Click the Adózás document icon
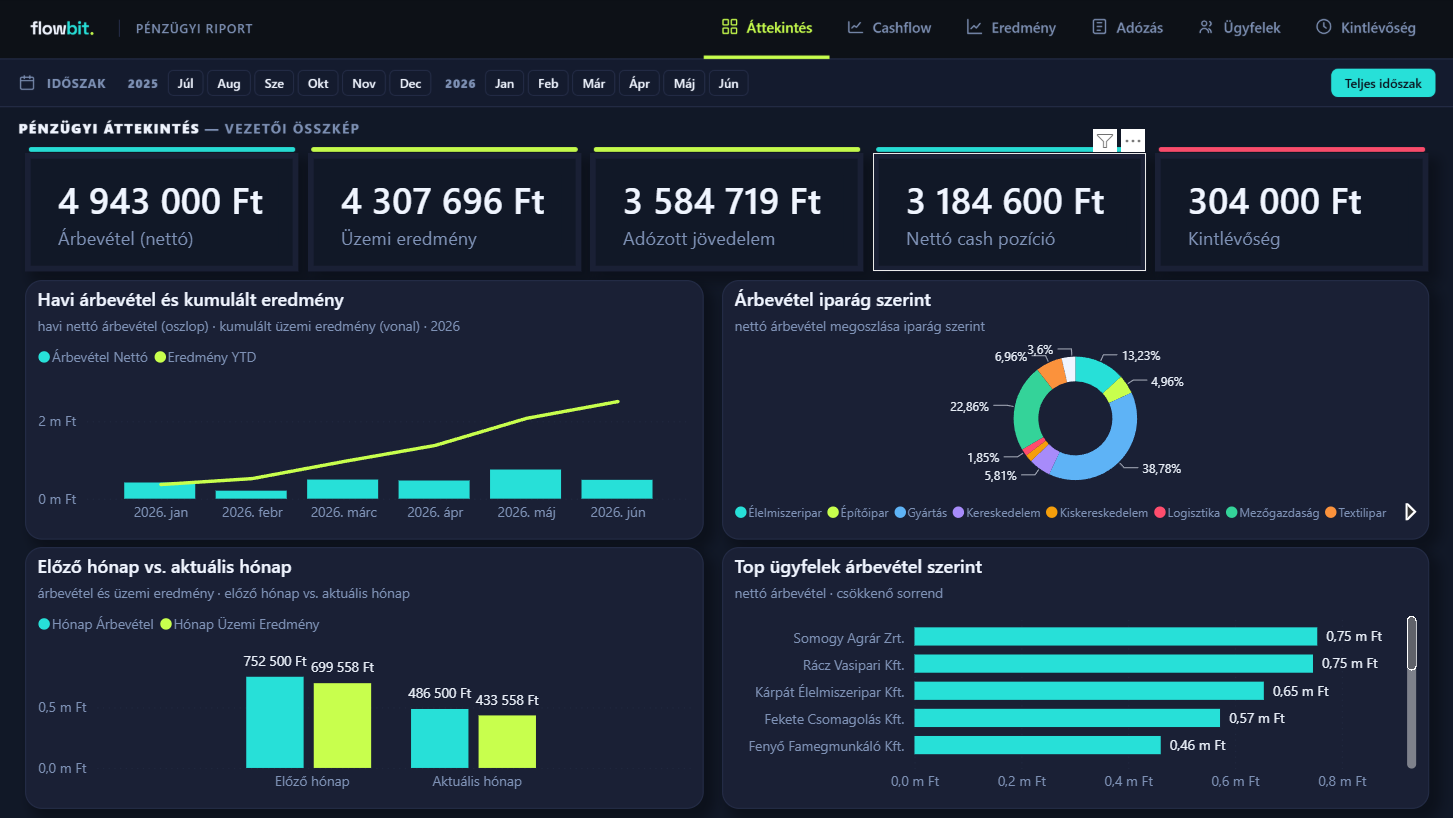The image size is (1453, 818). click(x=1100, y=27)
